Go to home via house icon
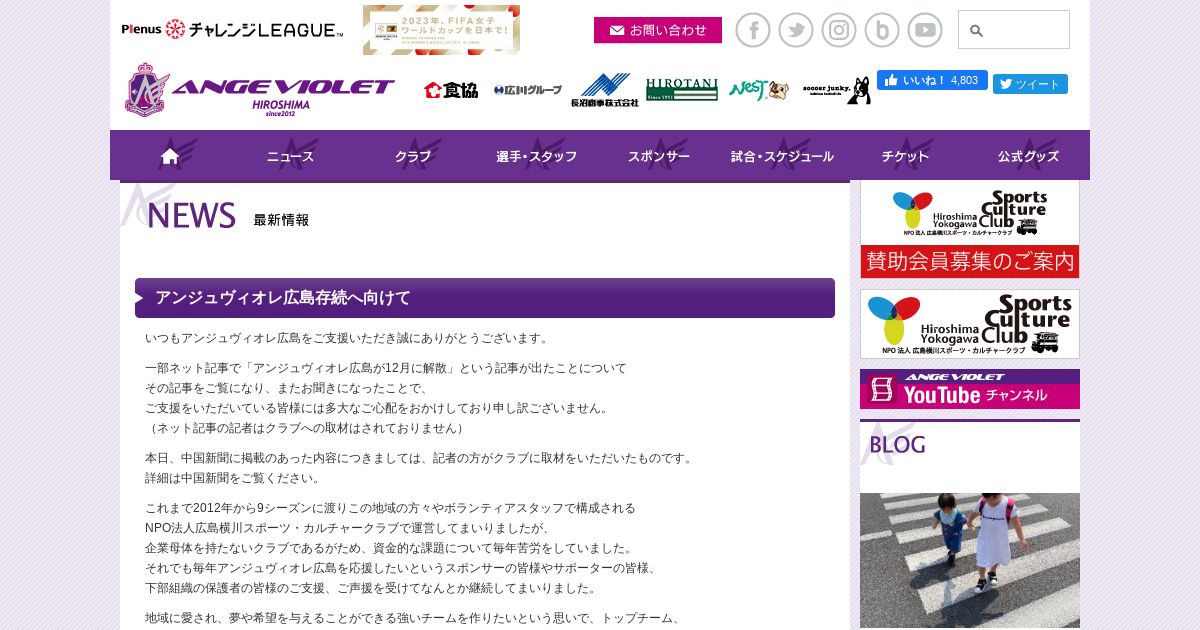The image size is (1200, 630). pos(170,156)
